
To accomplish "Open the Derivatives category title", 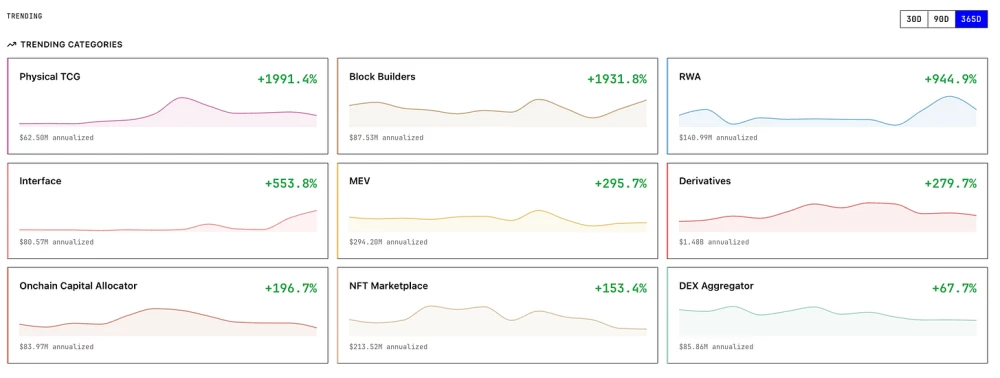I will coord(705,181).
